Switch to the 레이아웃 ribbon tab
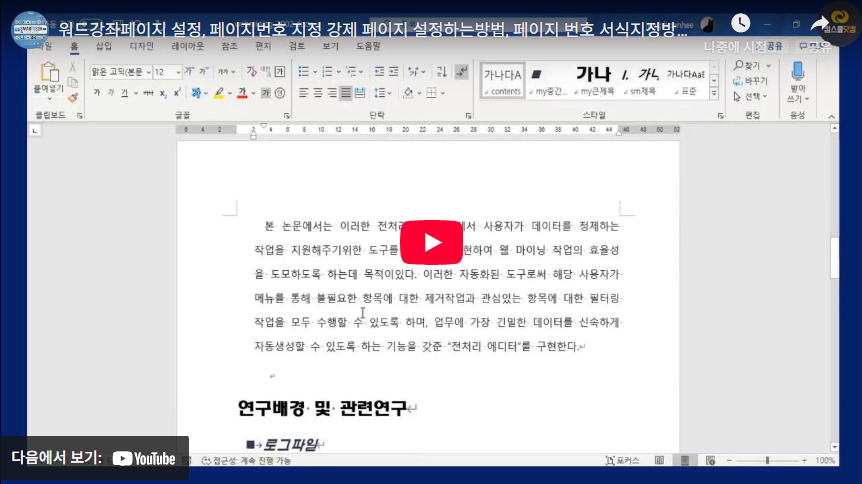The image size is (862, 484). (187, 46)
